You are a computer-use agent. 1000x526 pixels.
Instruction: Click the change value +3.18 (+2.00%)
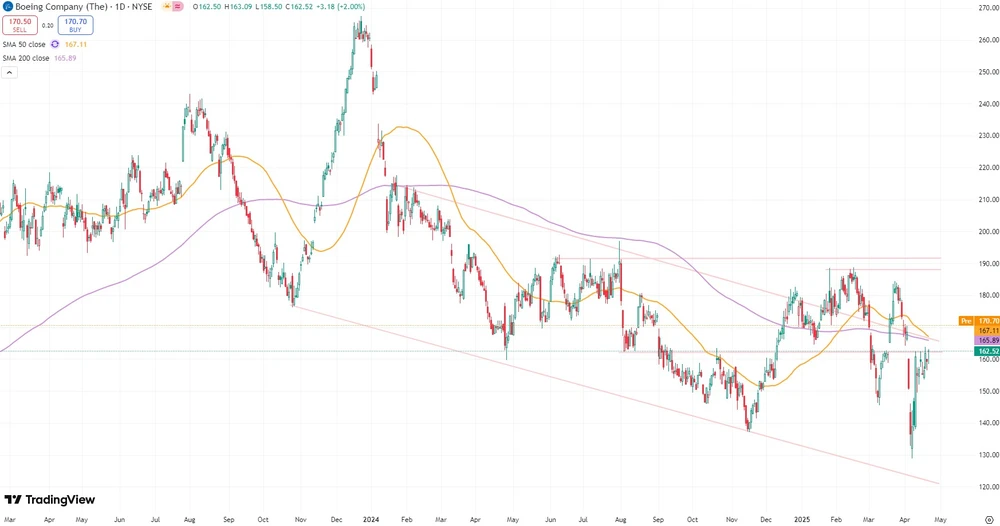pos(341,6)
